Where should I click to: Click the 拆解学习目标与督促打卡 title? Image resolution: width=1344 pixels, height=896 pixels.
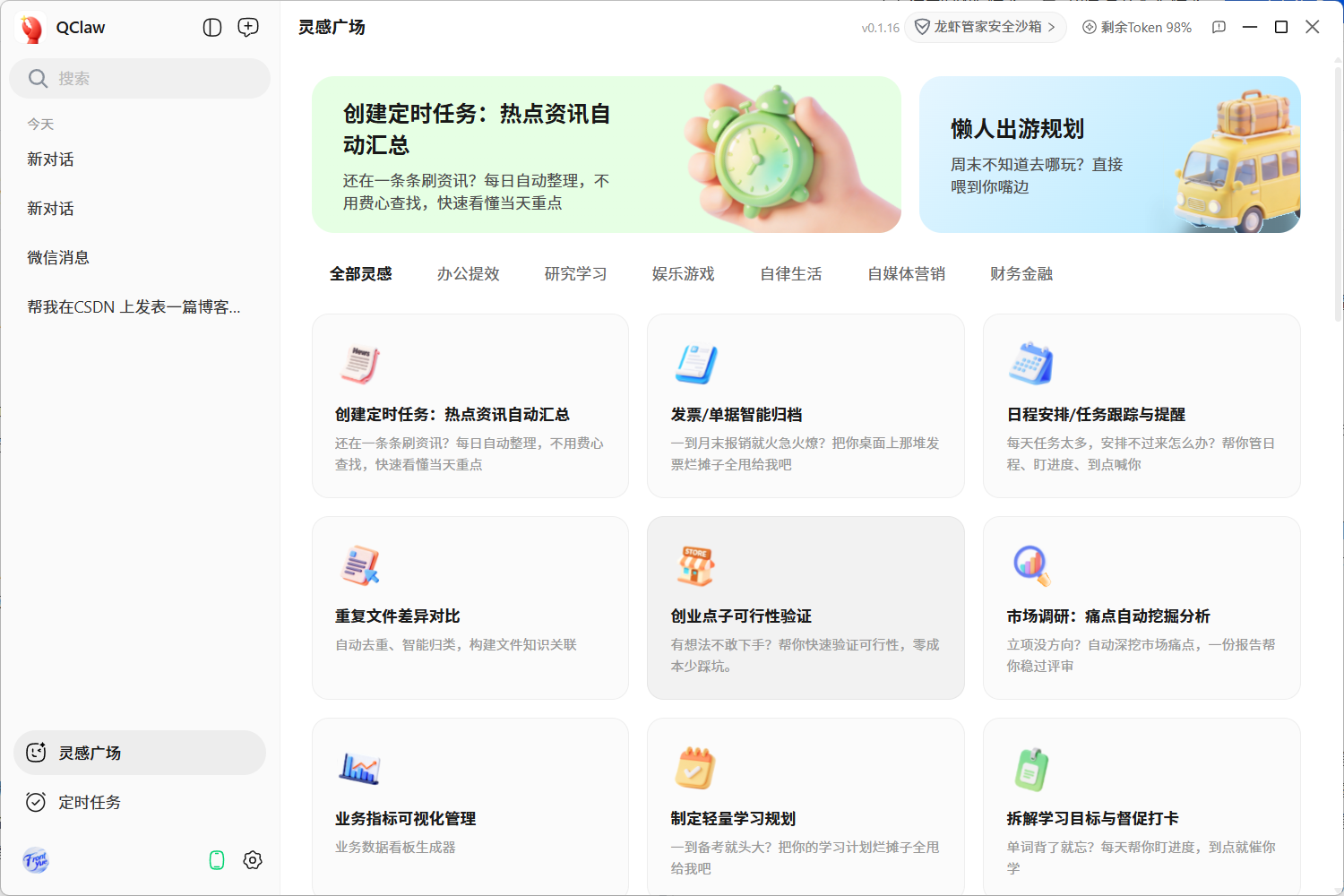click(1093, 819)
